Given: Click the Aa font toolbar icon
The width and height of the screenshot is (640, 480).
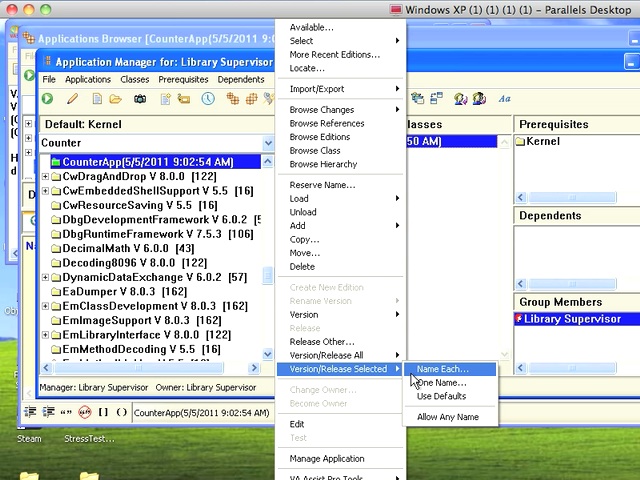Looking at the screenshot, I should pos(504,98).
